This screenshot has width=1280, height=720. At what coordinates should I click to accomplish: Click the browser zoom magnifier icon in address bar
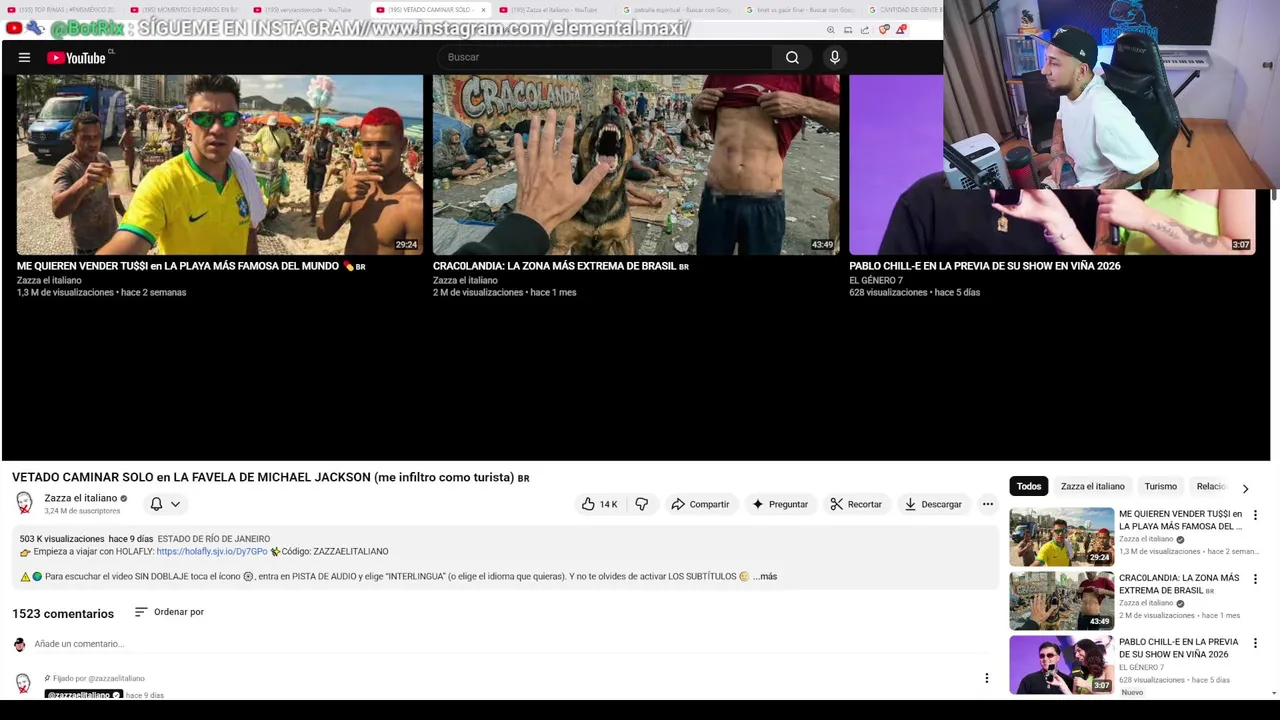tap(831, 30)
